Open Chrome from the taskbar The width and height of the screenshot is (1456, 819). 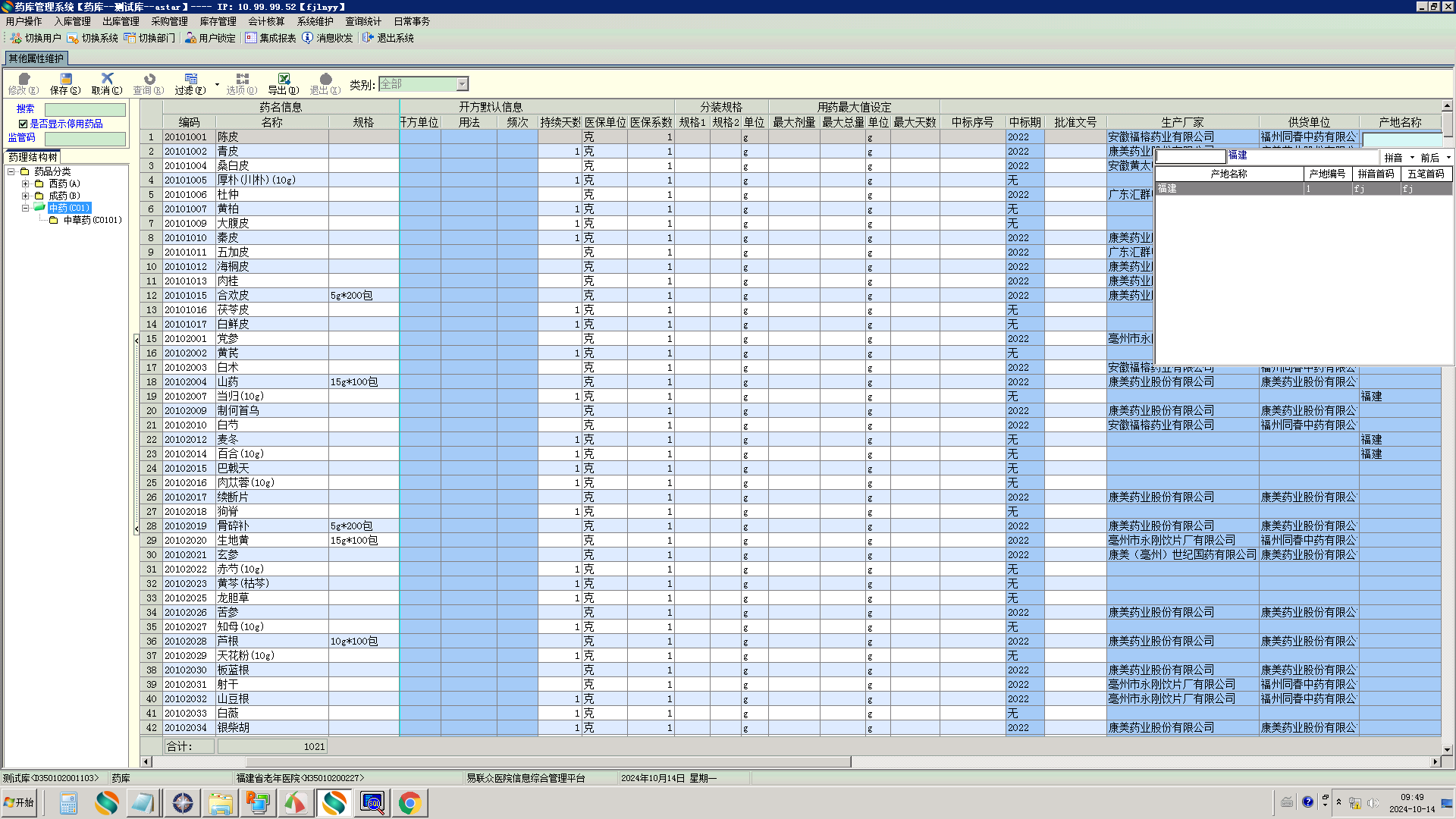pyautogui.click(x=409, y=803)
